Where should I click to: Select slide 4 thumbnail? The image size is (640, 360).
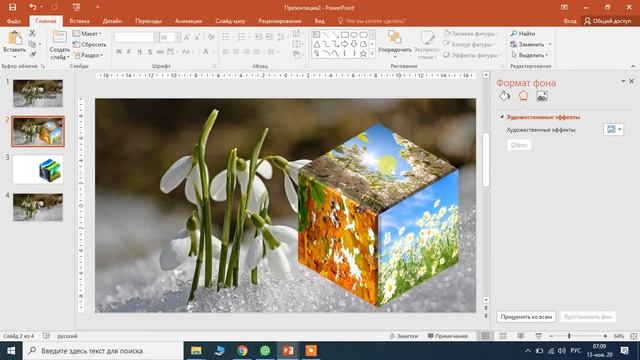[38, 207]
